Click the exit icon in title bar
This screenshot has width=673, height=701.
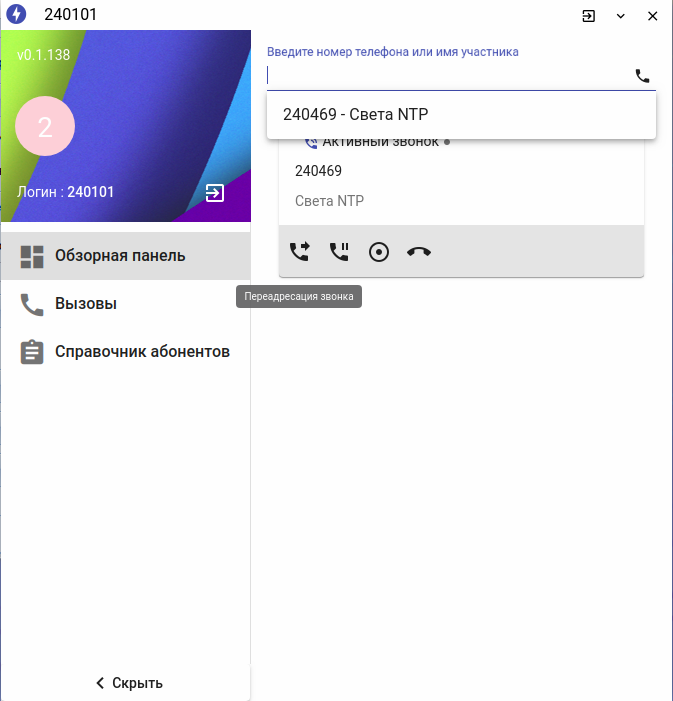588,16
